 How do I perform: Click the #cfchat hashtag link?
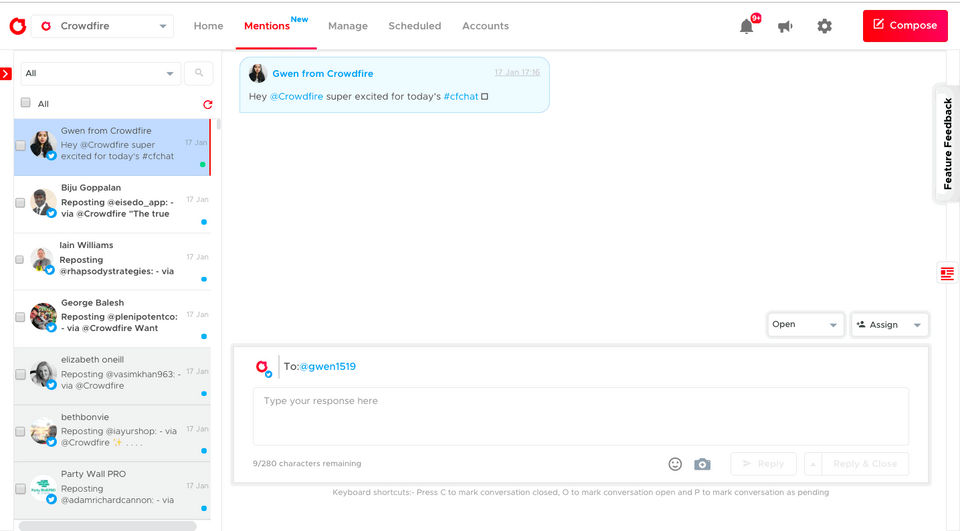coord(461,97)
